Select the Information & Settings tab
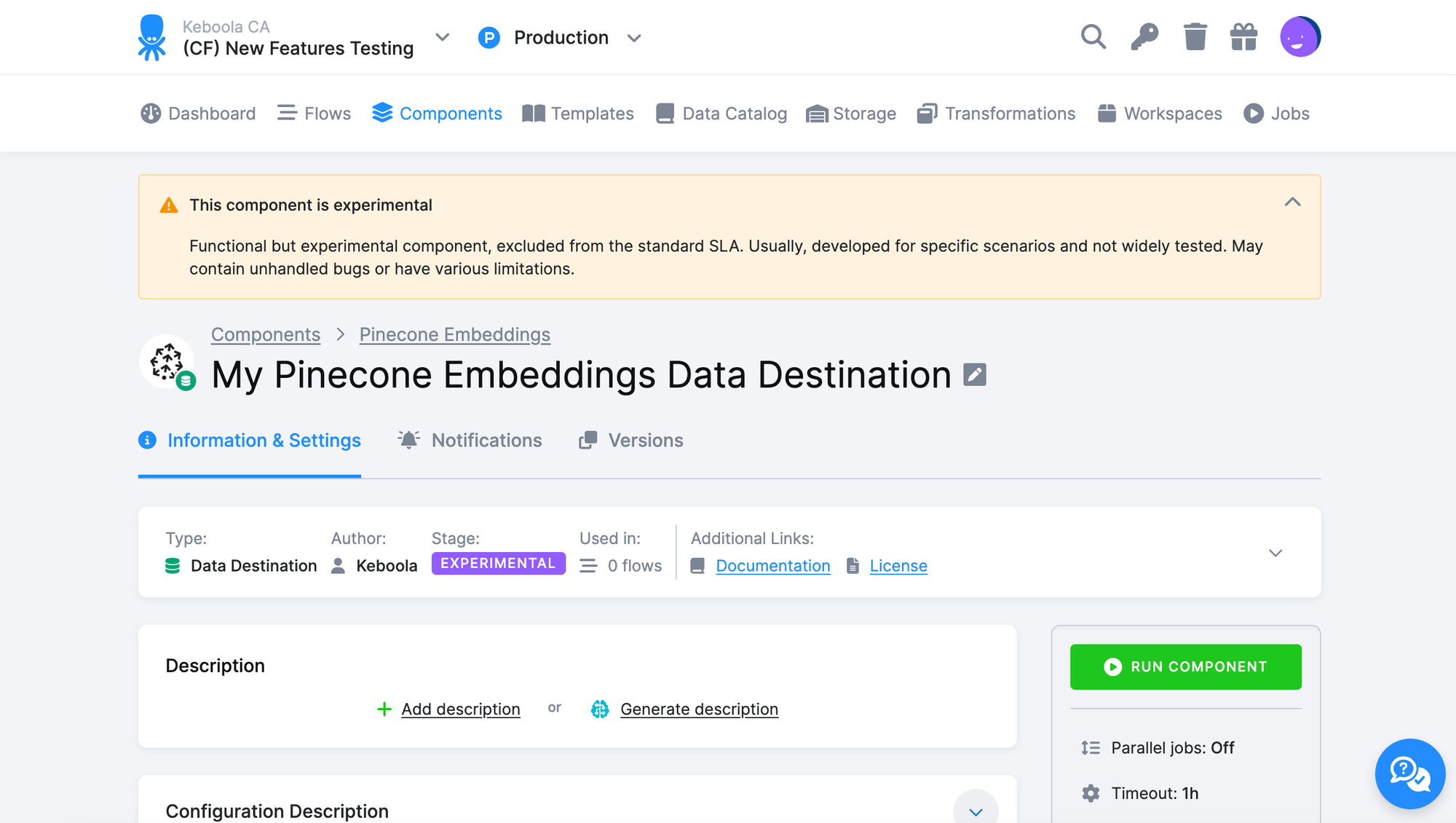The width and height of the screenshot is (1456, 823). 250,441
